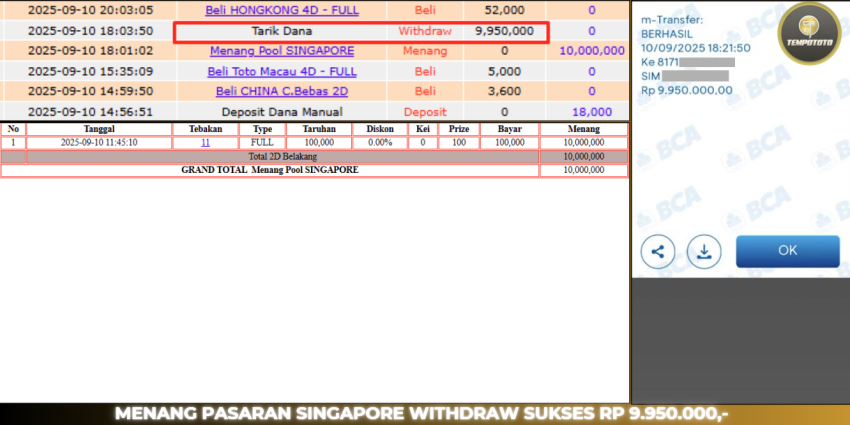Viewport: 850px width, 425px height.
Task: Click the m-Transfer: heading in the receipt
Action: (x=672, y=20)
